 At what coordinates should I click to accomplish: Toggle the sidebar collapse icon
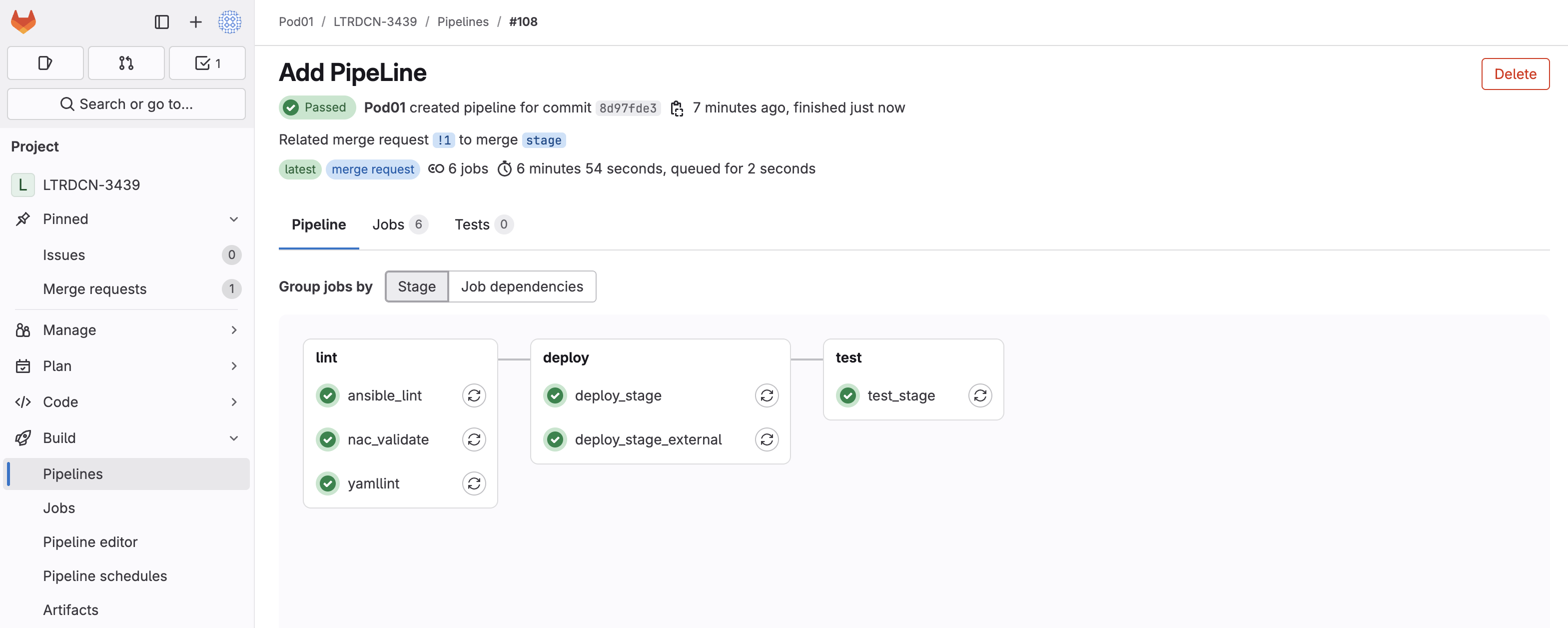coord(162,22)
